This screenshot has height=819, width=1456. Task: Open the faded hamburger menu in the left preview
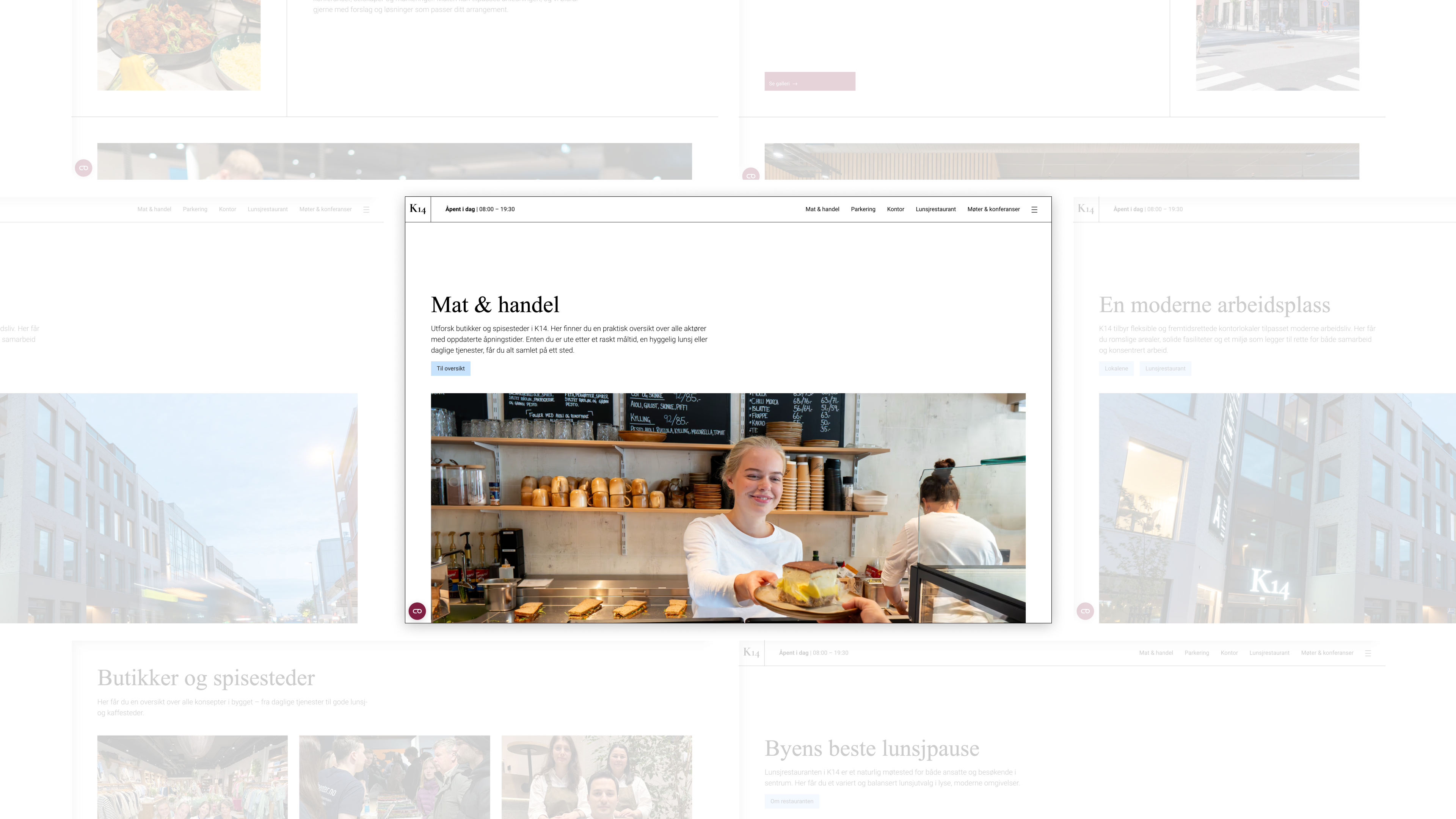click(x=366, y=210)
